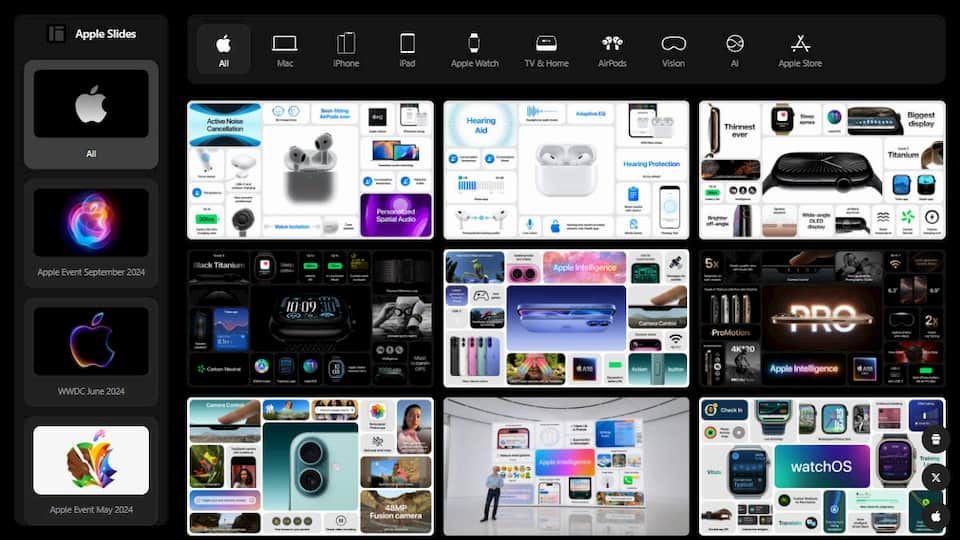Image resolution: width=960 pixels, height=540 pixels.
Task: Filter slides by Apple Watch category
Action: point(474,50)
